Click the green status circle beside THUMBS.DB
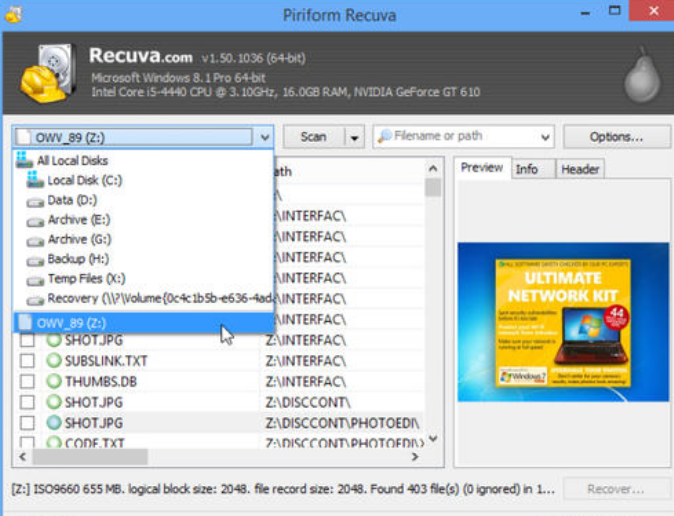 click(x=54, y=381)
